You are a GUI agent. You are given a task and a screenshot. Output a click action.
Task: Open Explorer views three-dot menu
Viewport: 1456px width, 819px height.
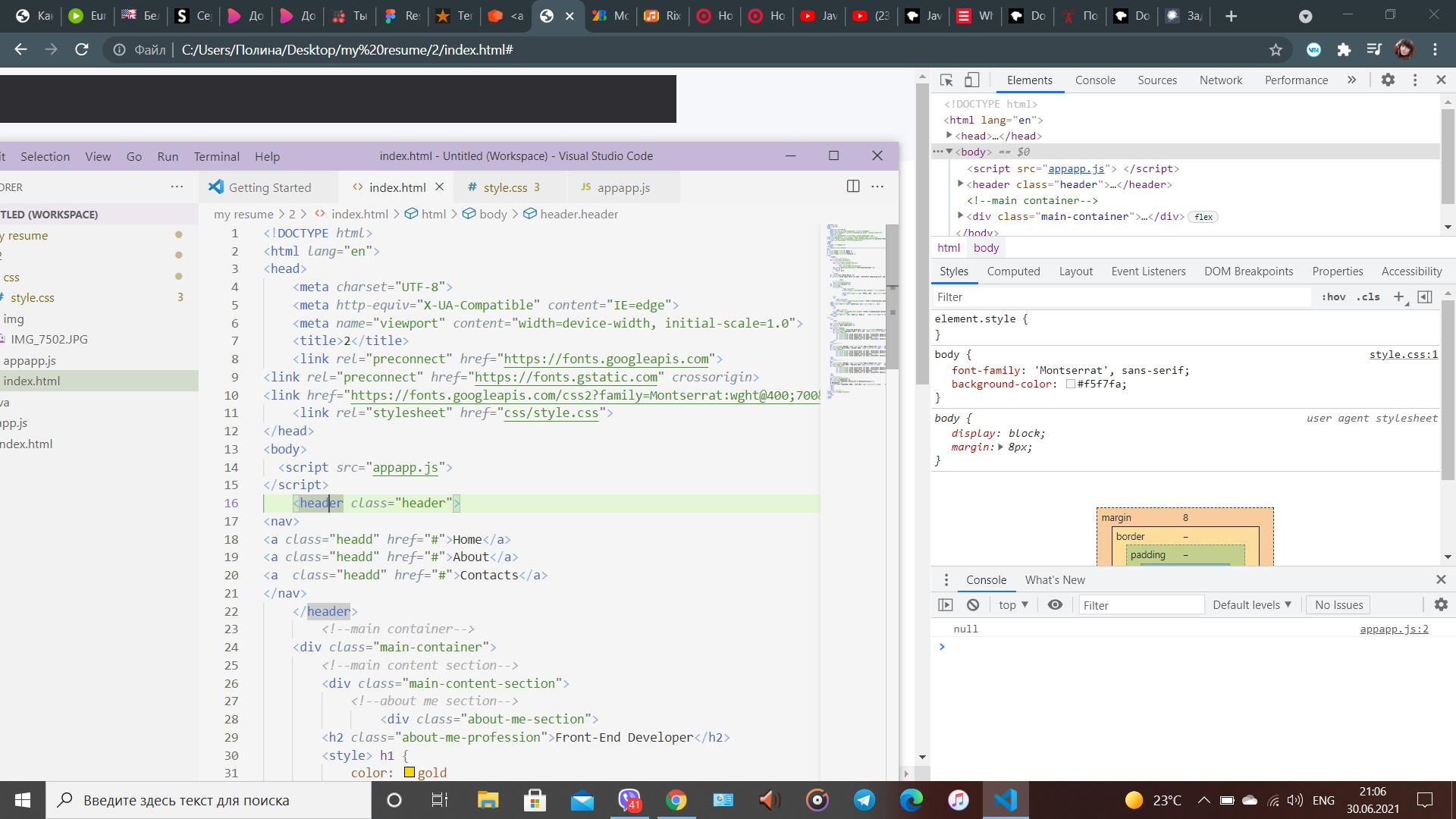click(177, 187)
